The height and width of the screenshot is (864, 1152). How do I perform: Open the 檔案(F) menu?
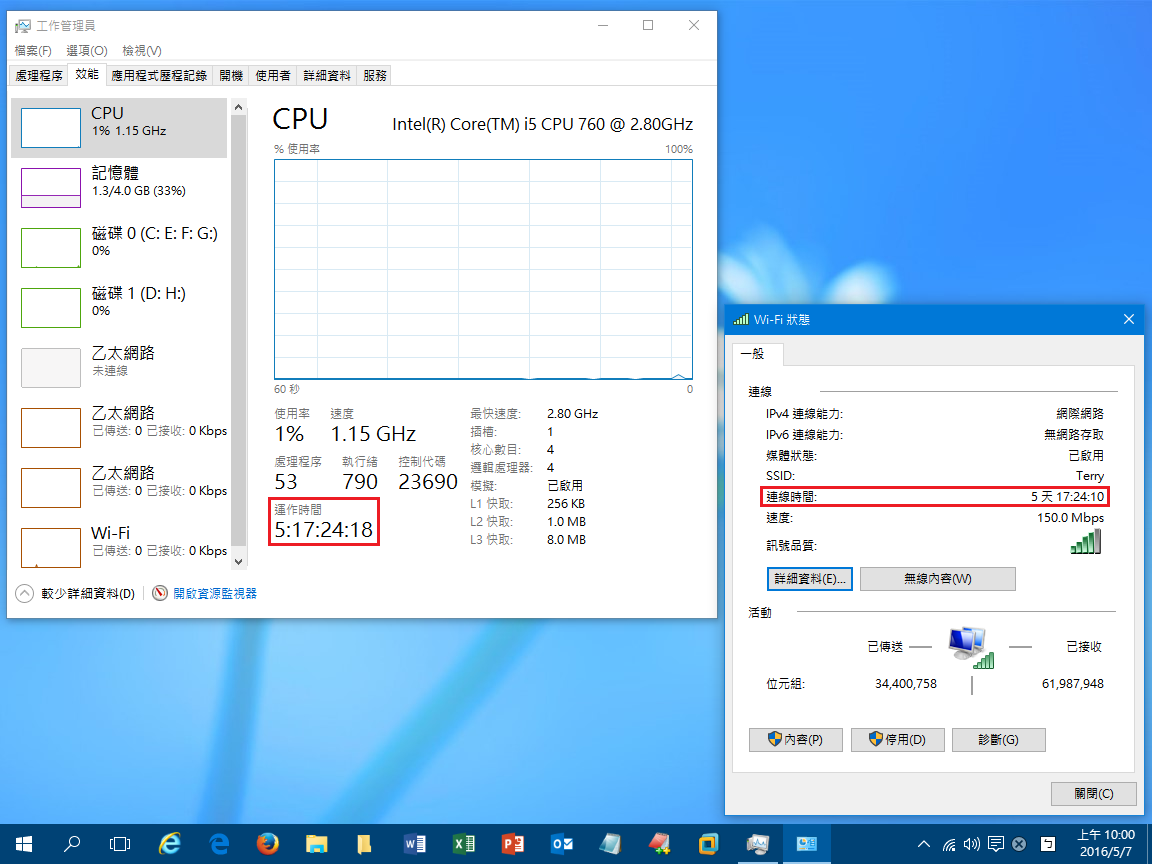click(x=33, y=51)
